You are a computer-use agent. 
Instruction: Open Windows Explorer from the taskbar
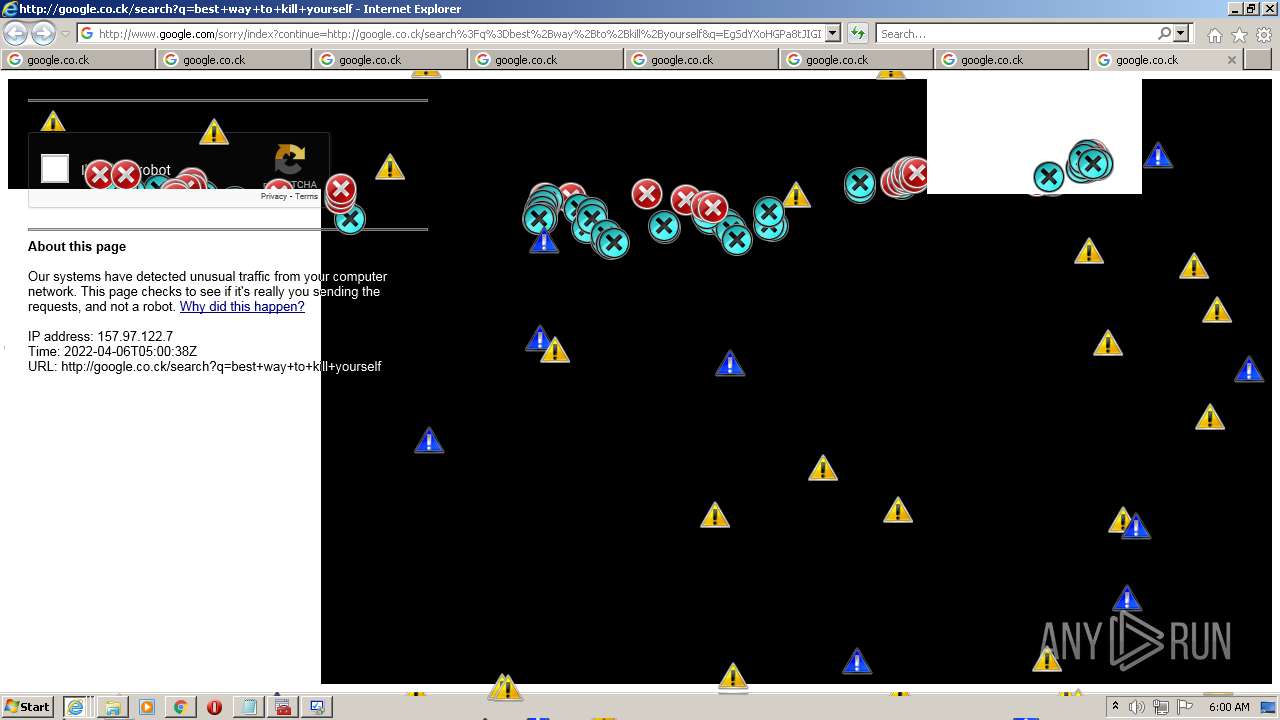pyautogui.click(x=113, y=707)
